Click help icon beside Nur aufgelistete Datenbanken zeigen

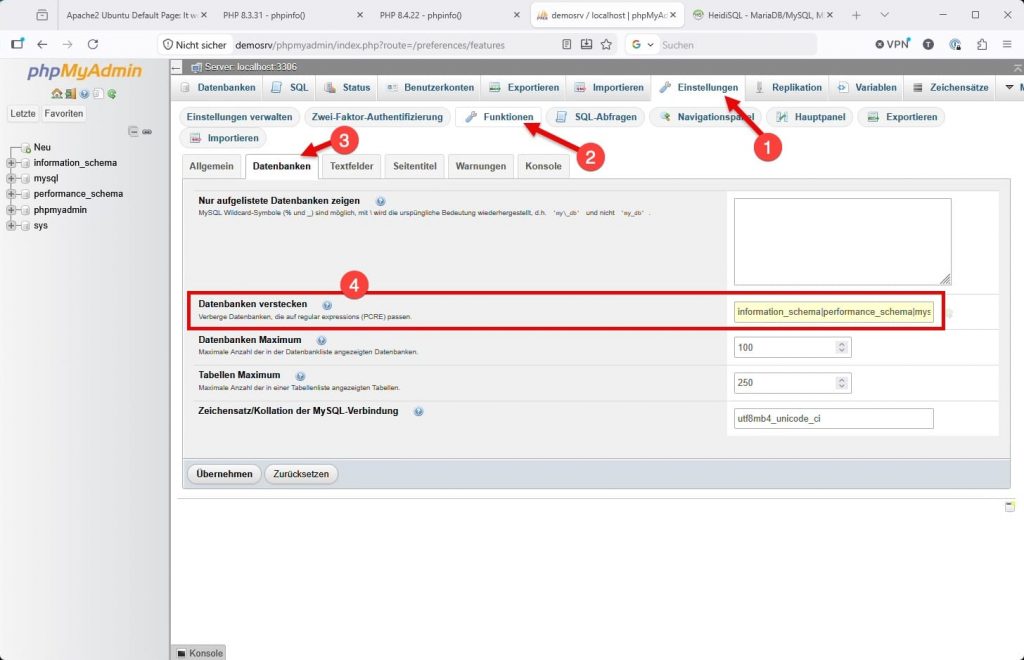coord(380,201)
